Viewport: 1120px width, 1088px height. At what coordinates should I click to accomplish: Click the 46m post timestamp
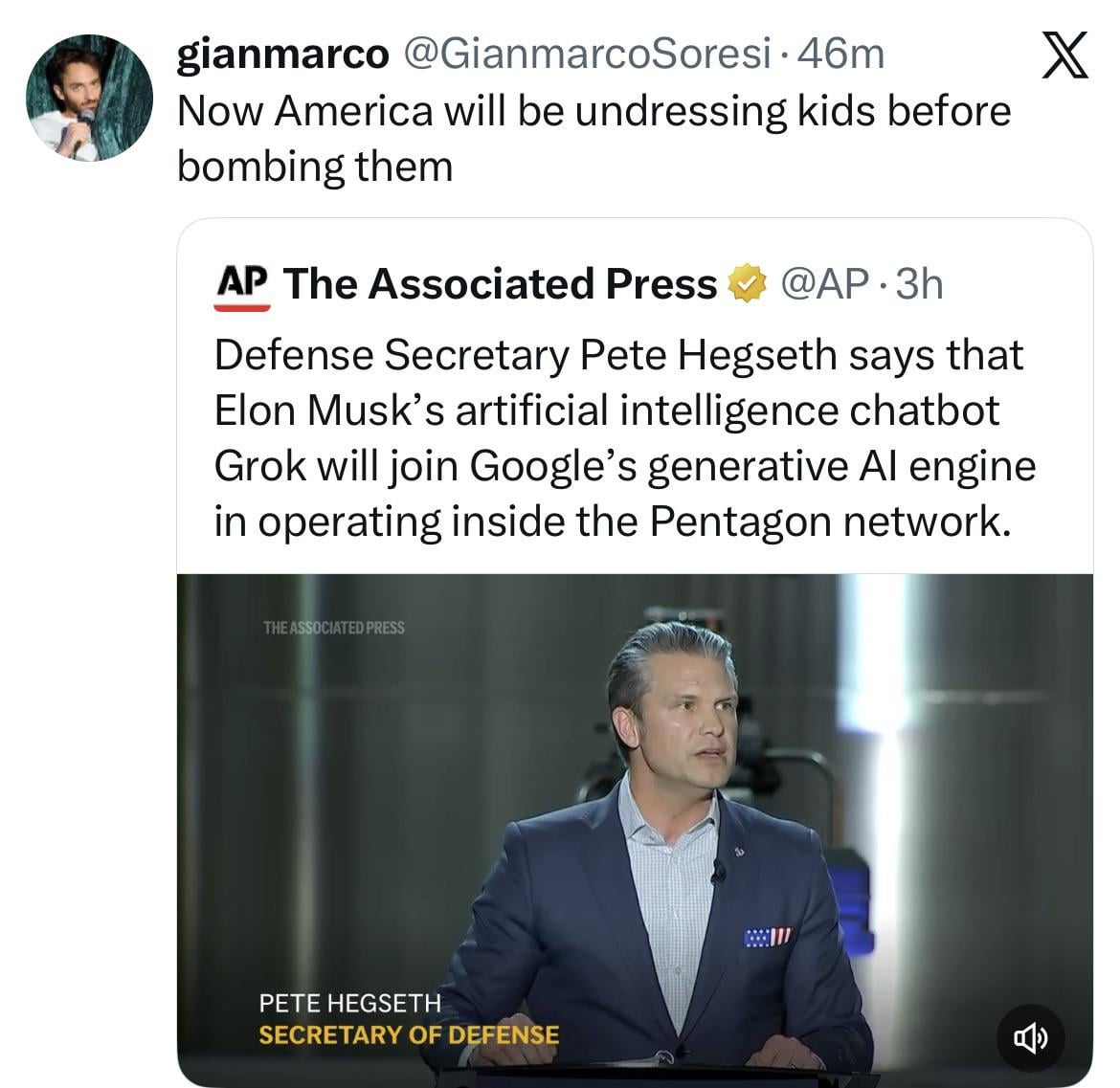(840, 55)
